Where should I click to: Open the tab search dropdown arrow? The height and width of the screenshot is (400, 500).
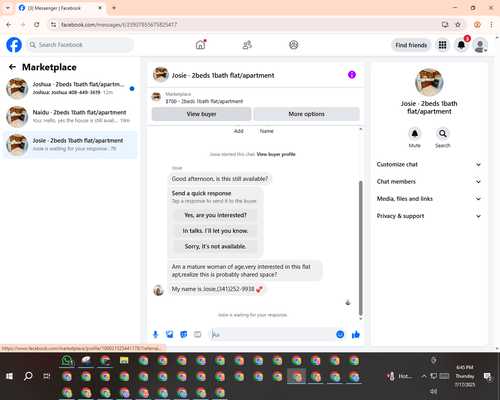(8, 8)
